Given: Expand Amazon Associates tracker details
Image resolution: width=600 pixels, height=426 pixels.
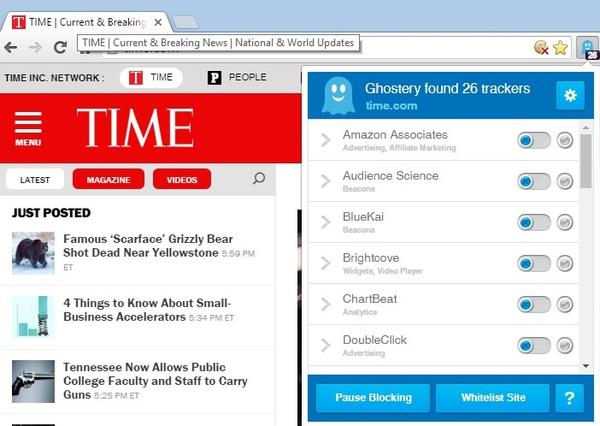Looking at the screenshot, I should [326, 140].
